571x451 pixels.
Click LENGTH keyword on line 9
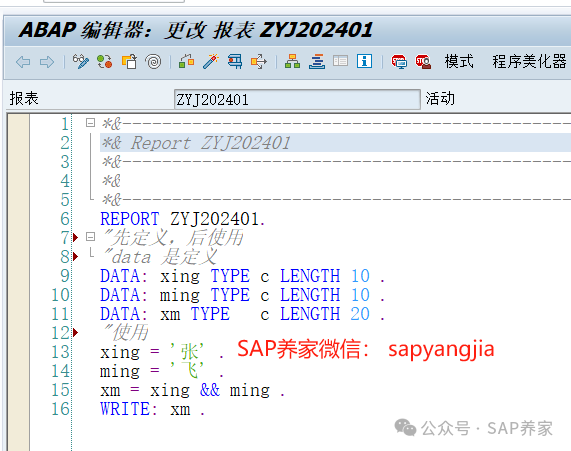[x=310, y=276]
